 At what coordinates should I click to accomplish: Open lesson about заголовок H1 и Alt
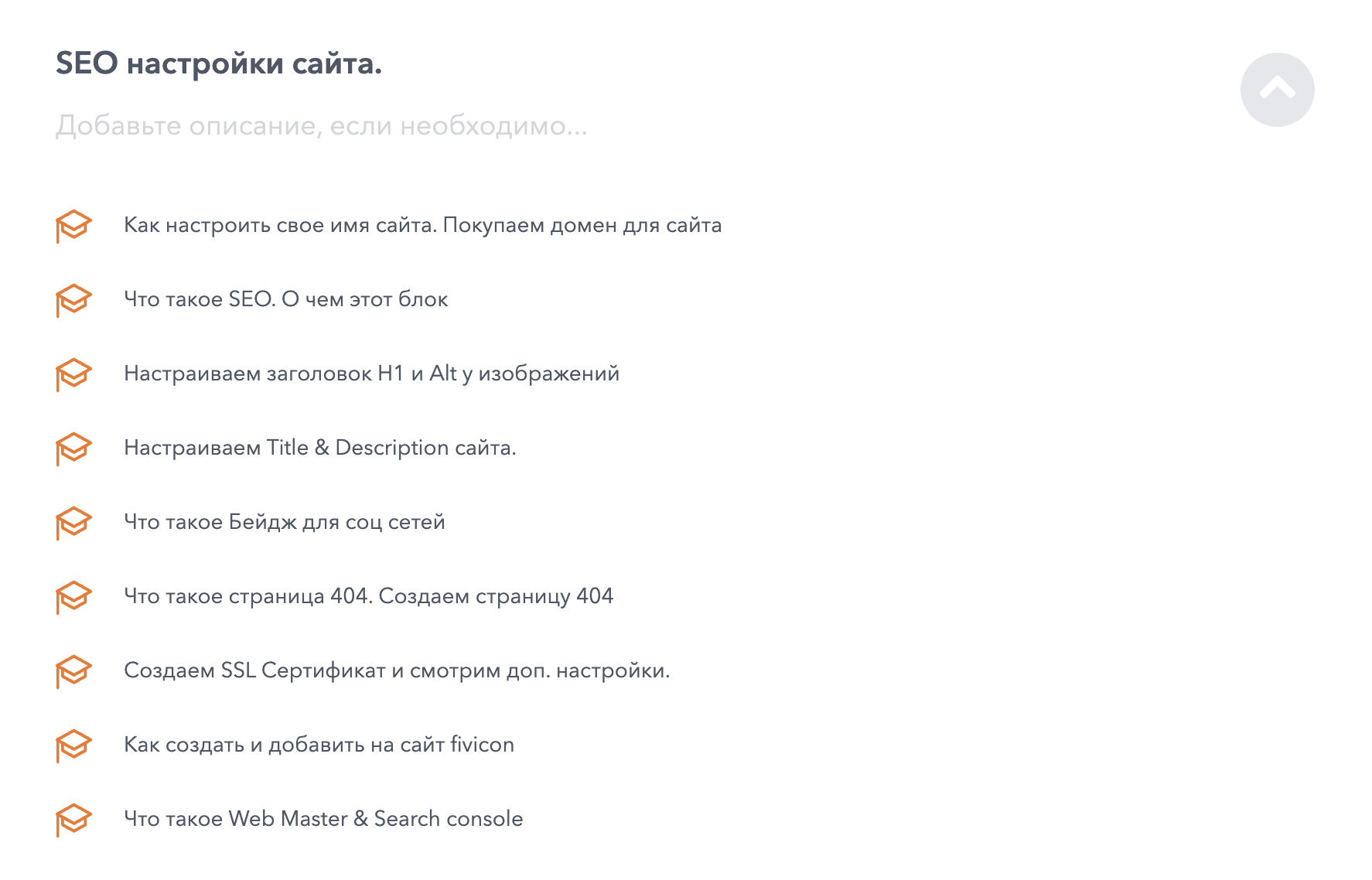click(x=371, y=373)
